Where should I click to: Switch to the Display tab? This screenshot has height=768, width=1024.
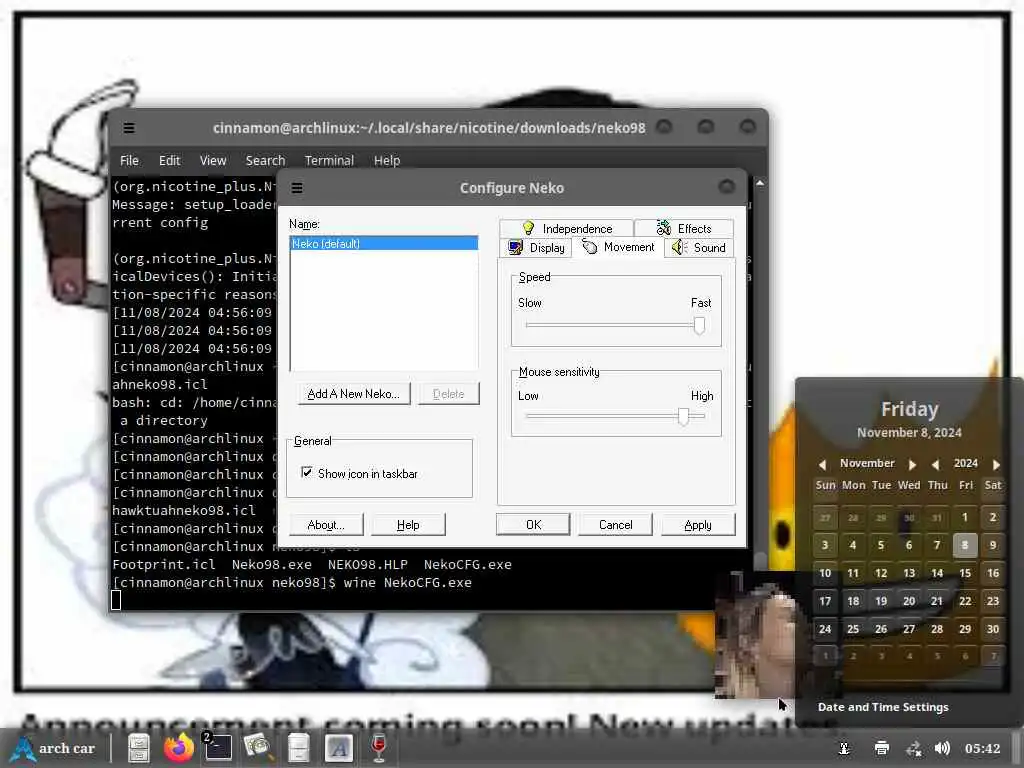(536, 248)
